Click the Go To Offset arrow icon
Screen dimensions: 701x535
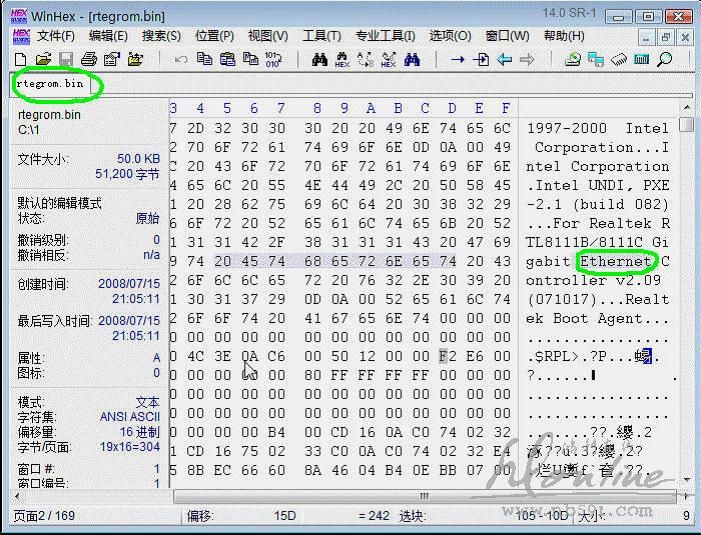tap(457, 60)
